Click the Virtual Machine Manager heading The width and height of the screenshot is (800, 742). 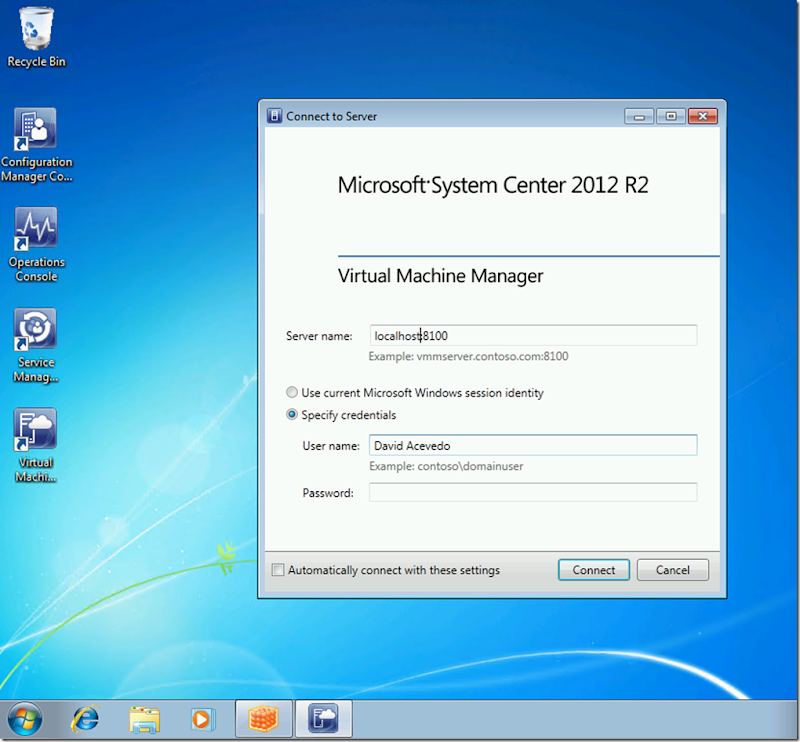tap(440, 276)
